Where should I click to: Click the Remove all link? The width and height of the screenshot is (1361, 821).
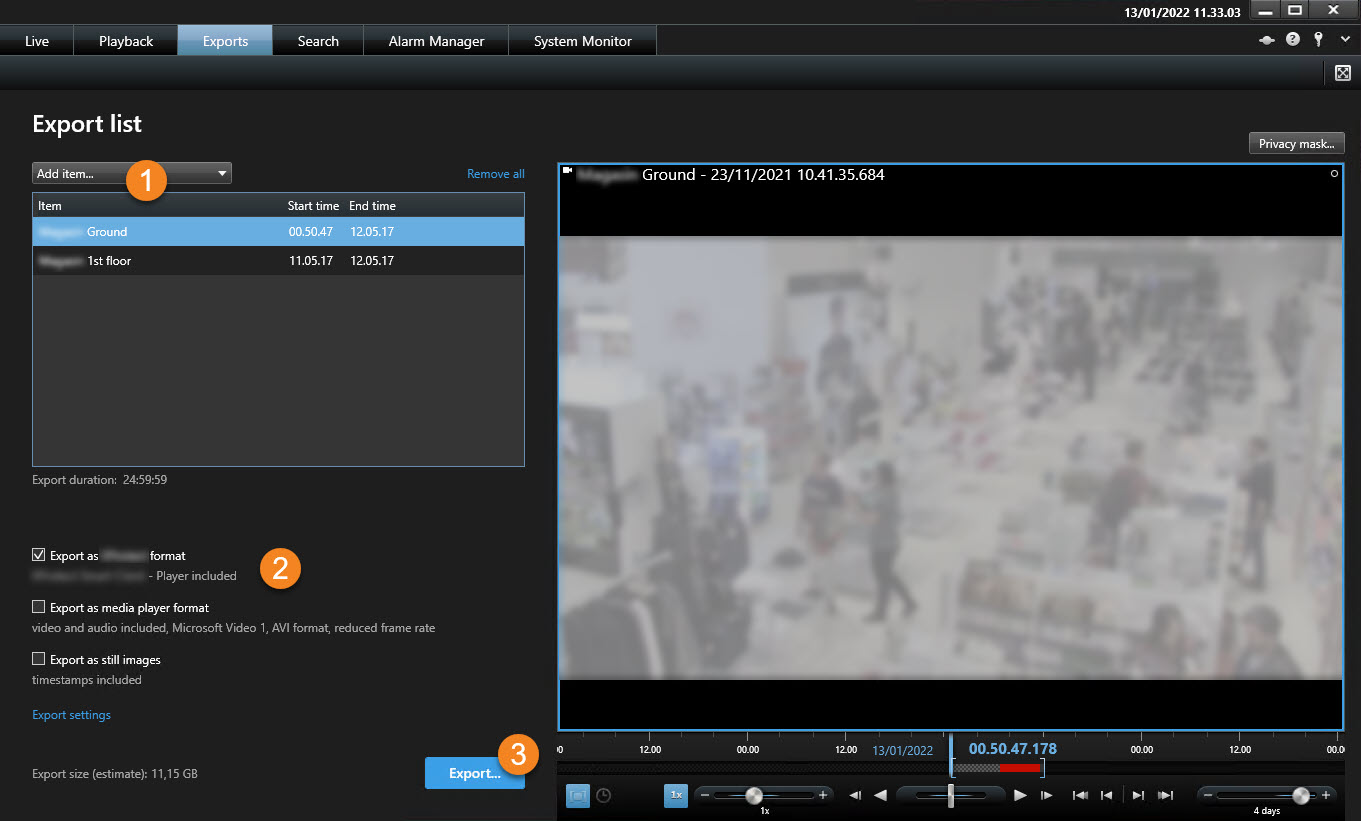point(495,174)
